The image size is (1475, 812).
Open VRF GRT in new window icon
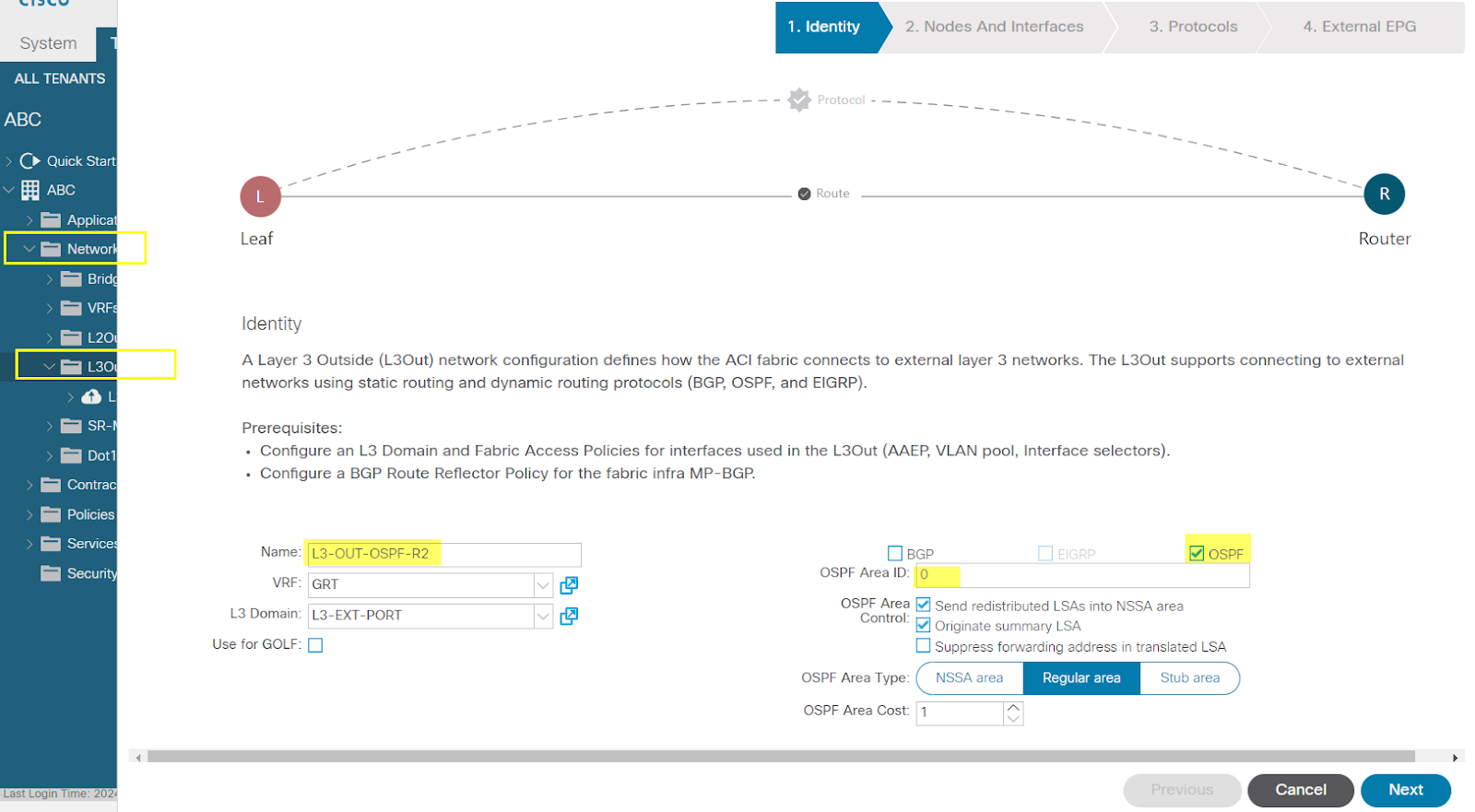coord(569,585)
